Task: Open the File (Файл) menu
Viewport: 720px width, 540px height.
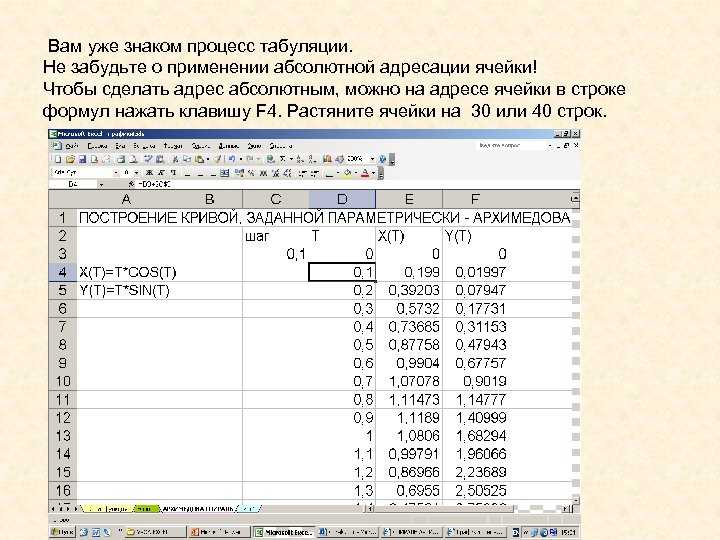Action: 72,146
